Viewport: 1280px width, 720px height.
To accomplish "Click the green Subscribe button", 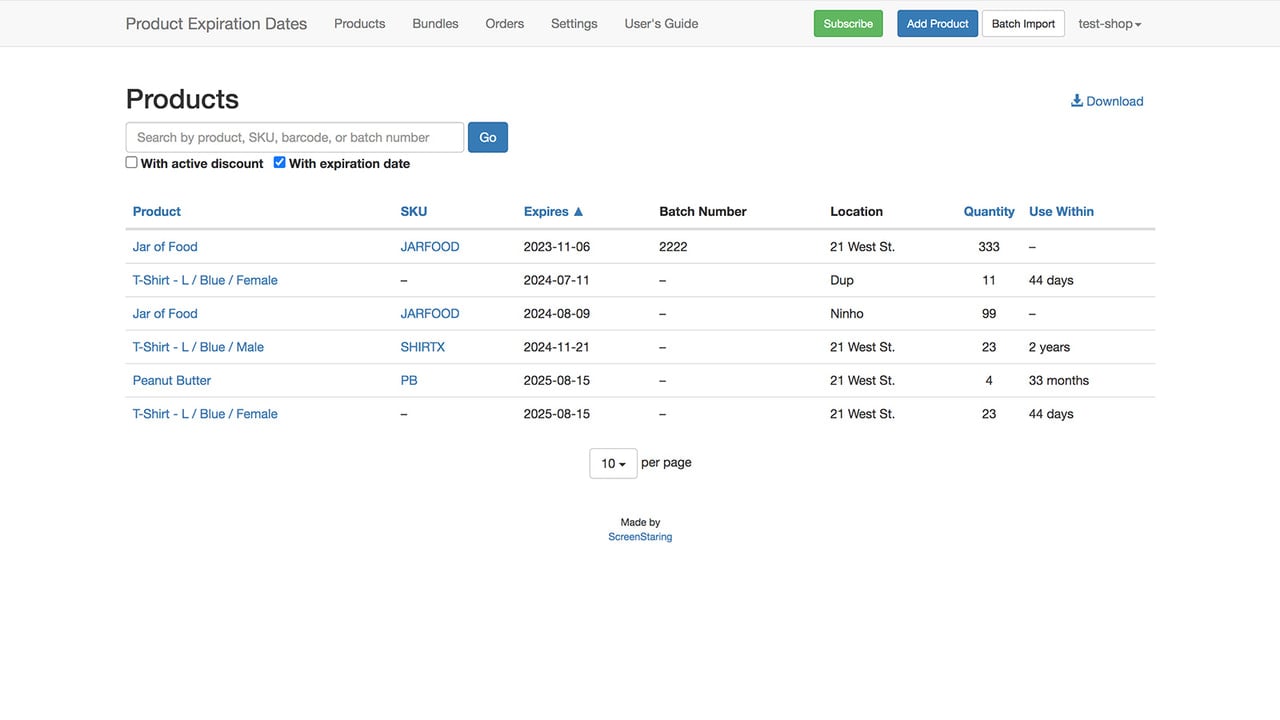I will [848, 23].
